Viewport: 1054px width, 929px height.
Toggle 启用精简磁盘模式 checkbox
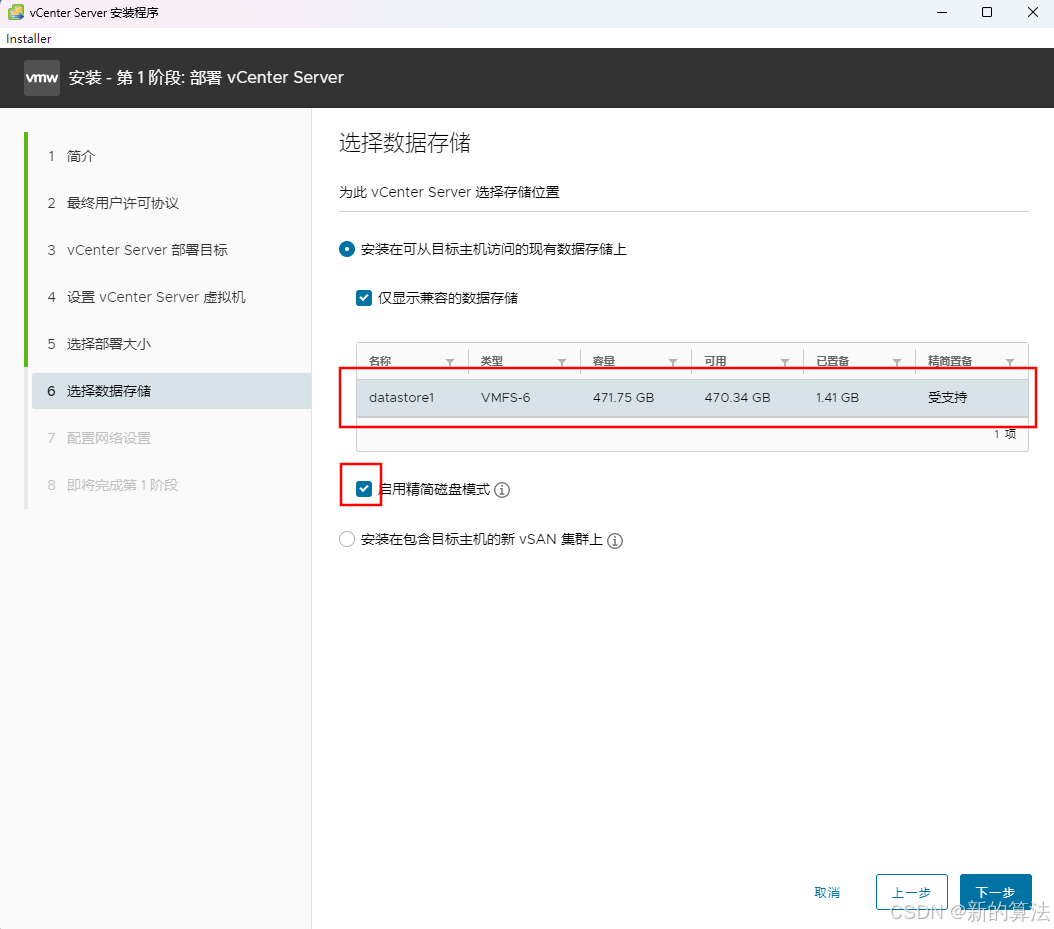pos(364,489)
